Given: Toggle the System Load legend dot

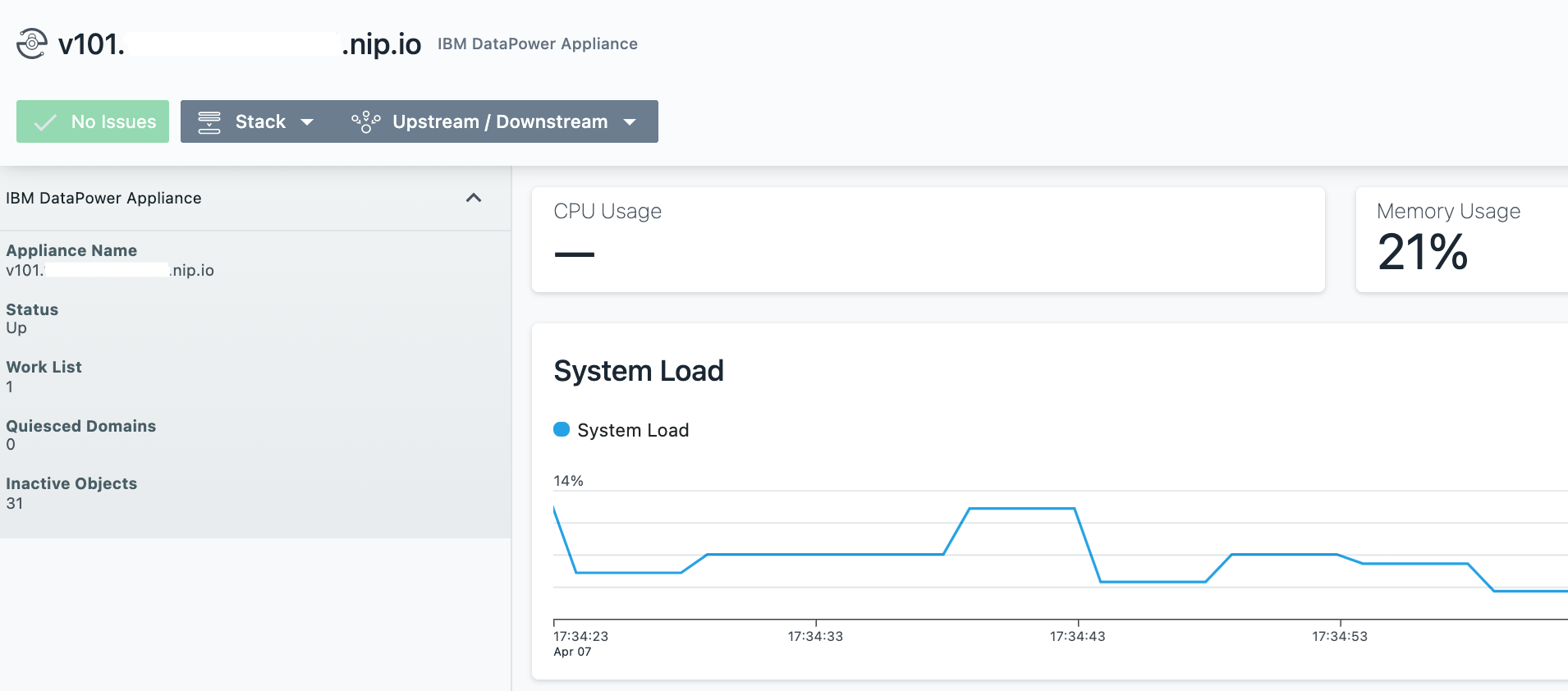Looking at the screenshot, I should pos(562,429).
